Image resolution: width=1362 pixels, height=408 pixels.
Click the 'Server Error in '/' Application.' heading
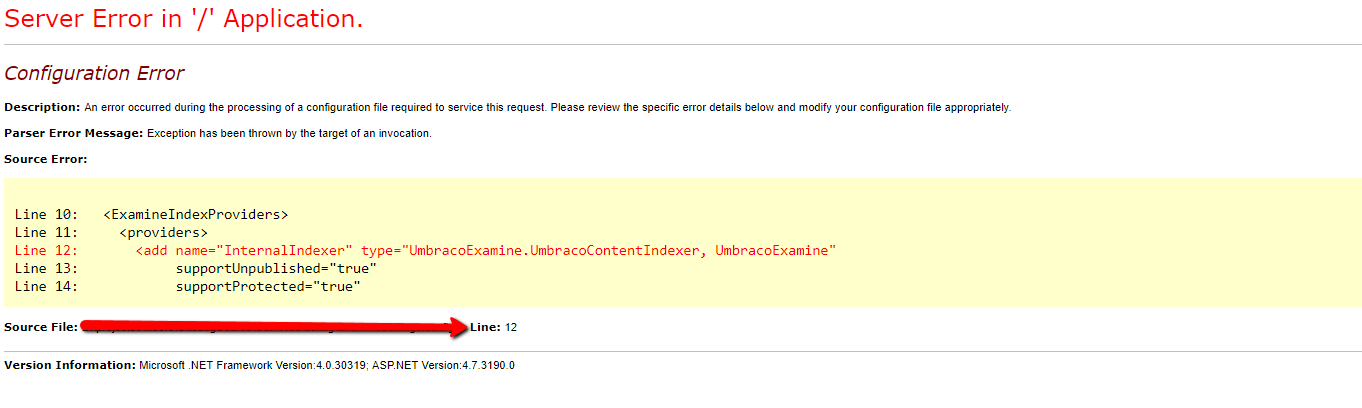[184, 19]
